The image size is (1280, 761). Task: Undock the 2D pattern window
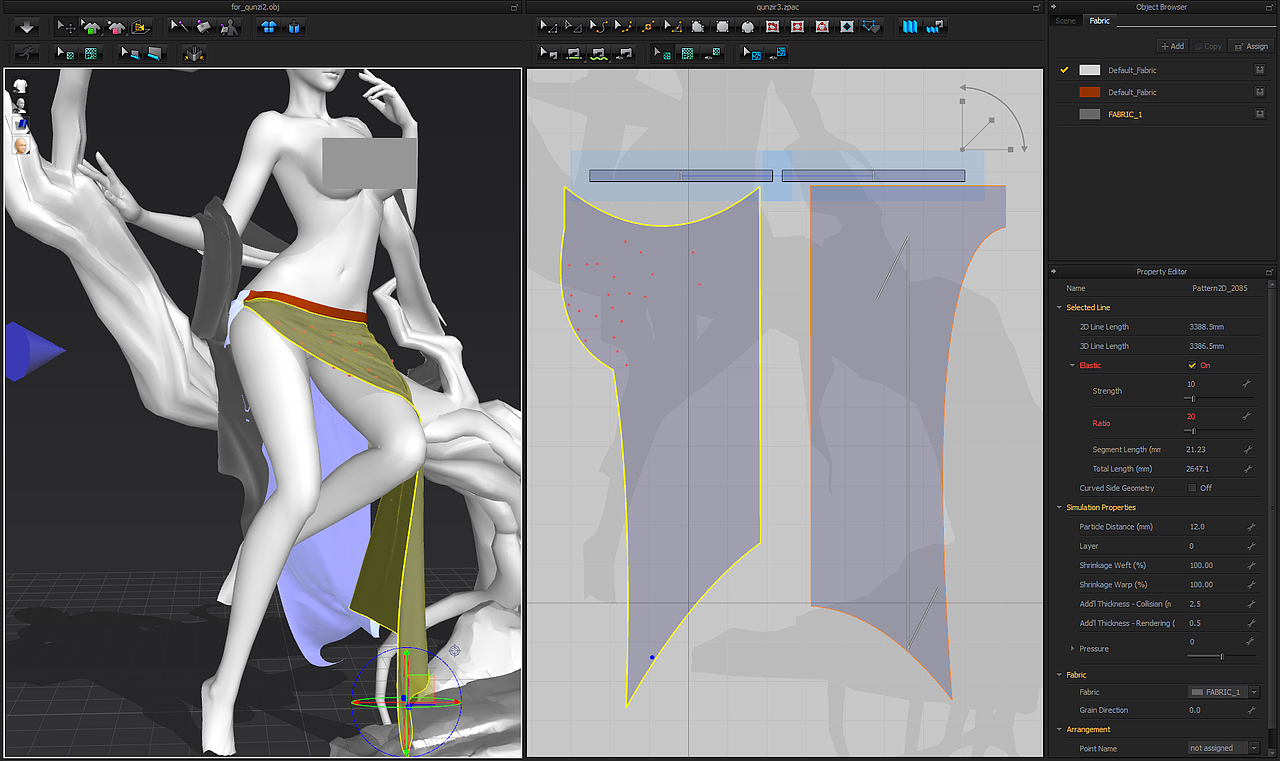(1038, 7)
